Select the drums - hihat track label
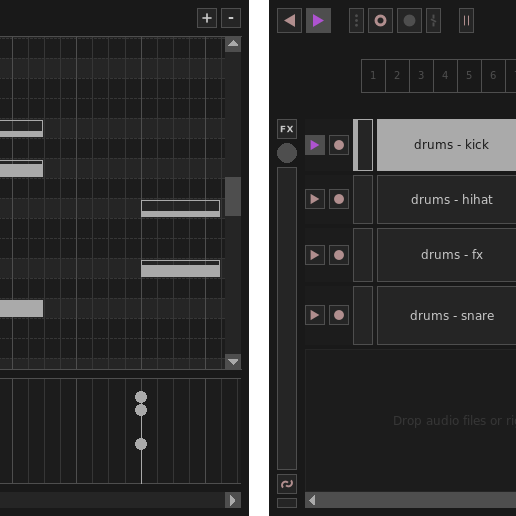Screen dimensions: 516x516 [x=447, y=199]
